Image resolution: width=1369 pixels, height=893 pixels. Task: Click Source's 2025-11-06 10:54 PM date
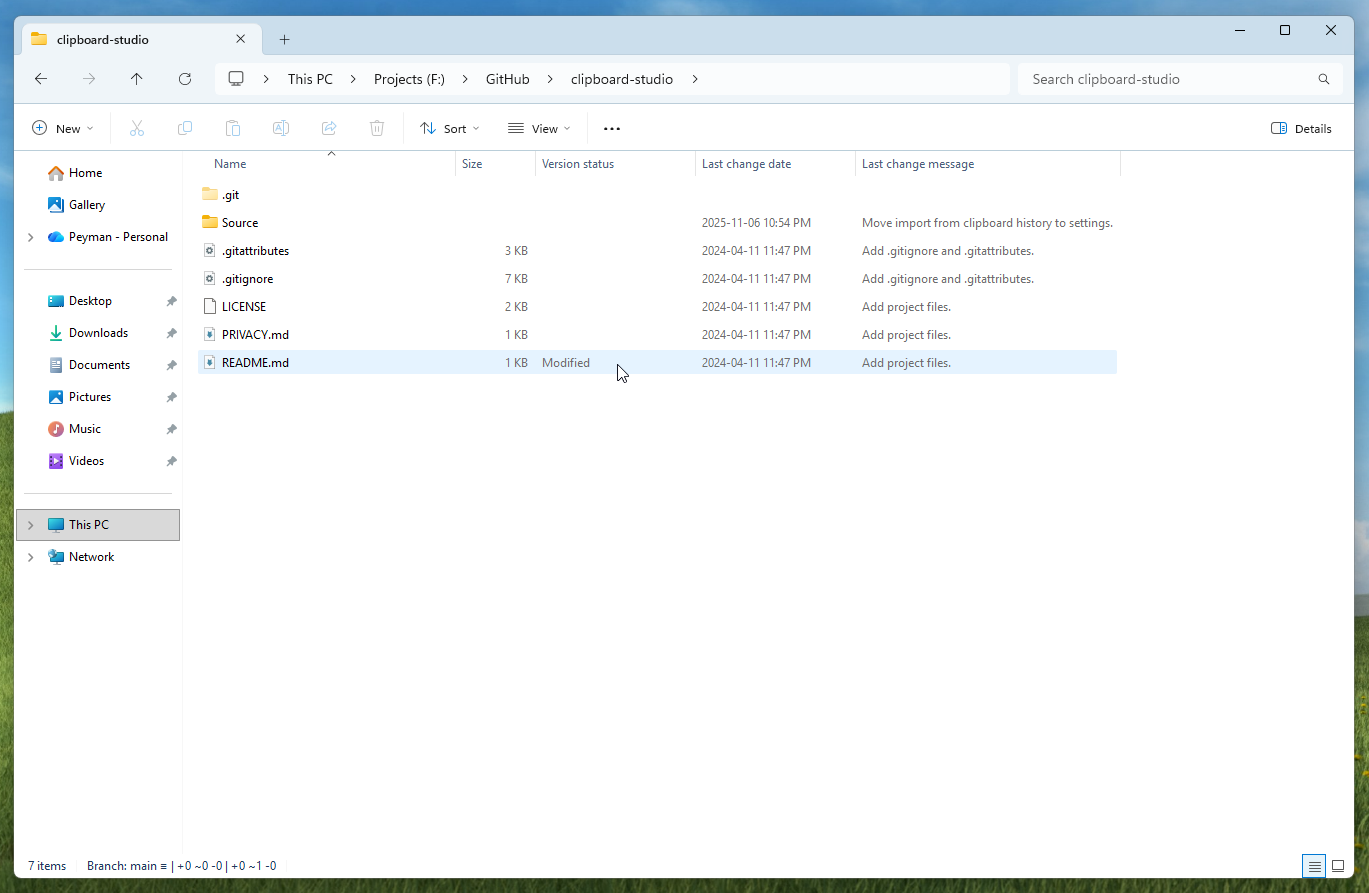click(756, 223)
